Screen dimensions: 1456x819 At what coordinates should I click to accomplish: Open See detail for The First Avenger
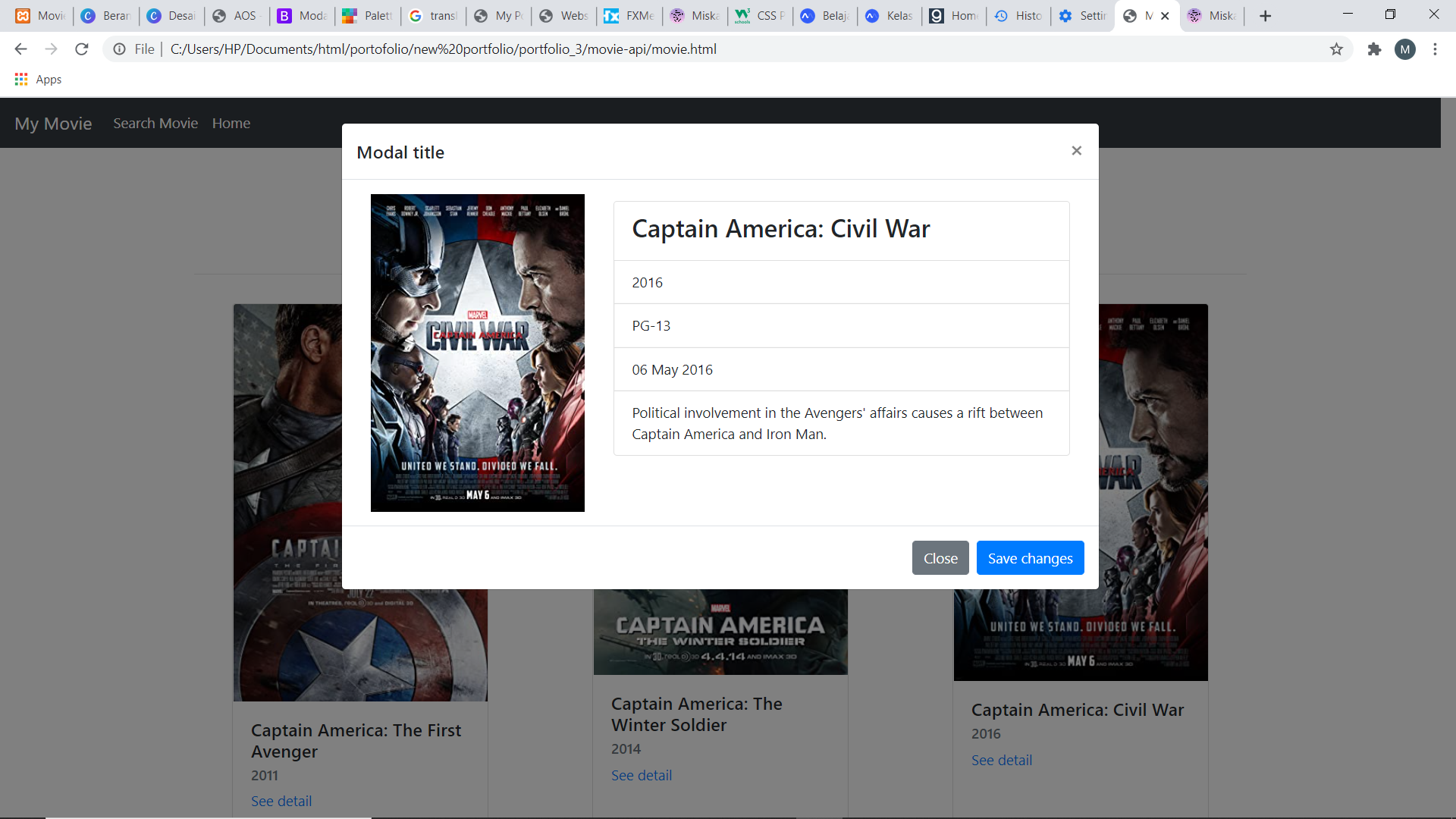(281, 801)
